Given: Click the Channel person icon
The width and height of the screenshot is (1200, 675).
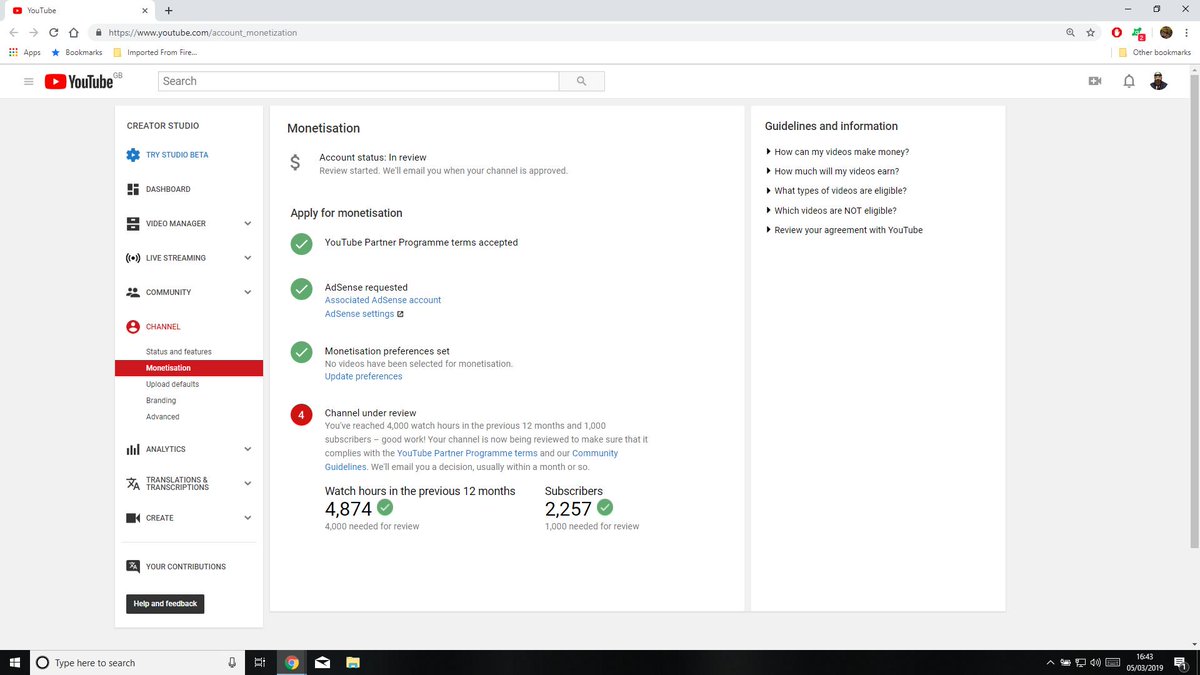Looking at the screenshot, I should (133, 327).
